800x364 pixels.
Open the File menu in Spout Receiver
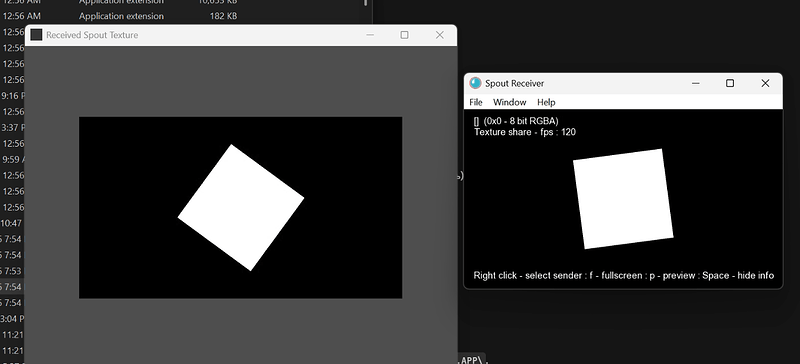point(476,102)
